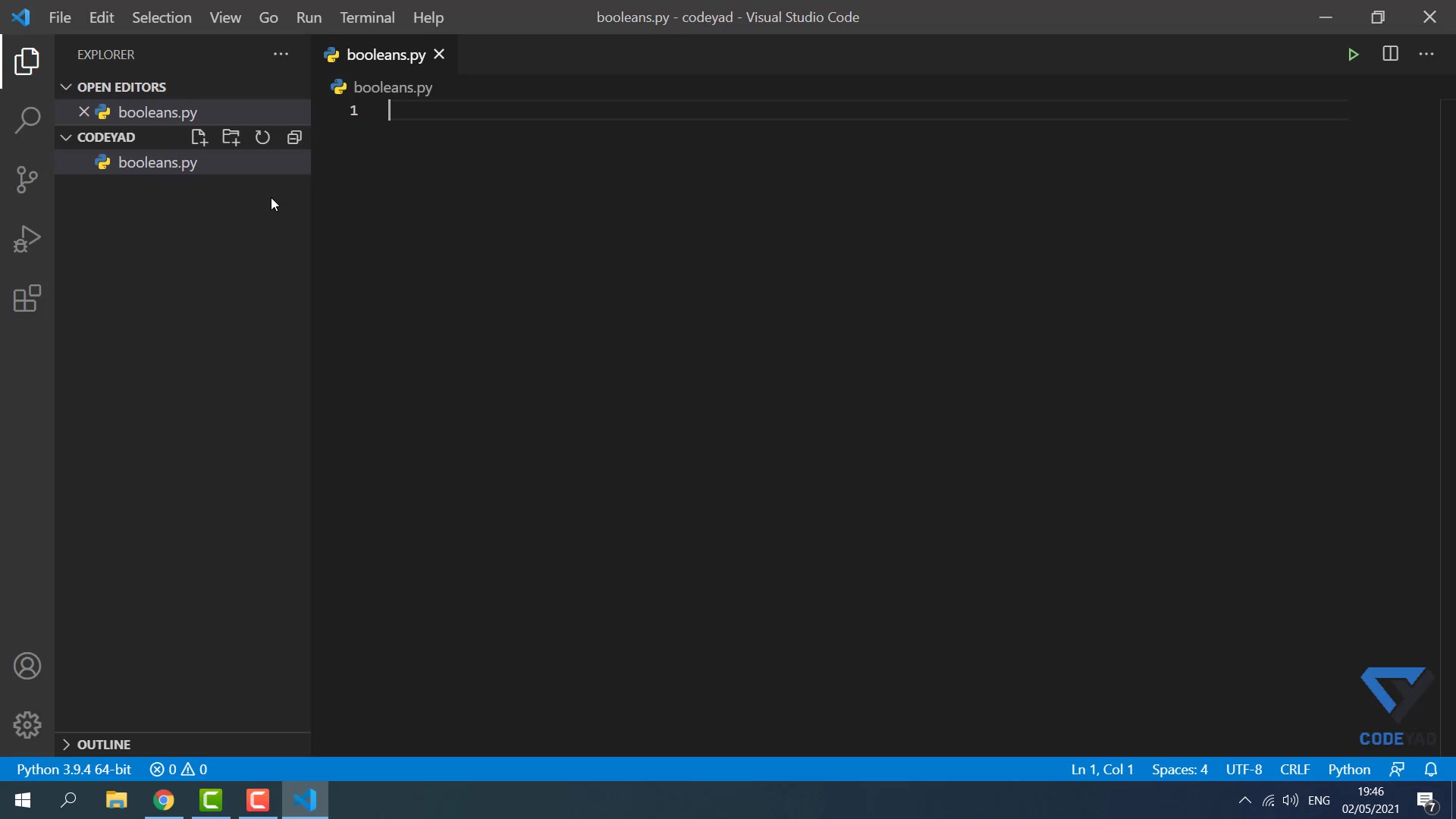Refresh the explorer file tree
The image size is (1456, 819).
pyautogui.click(x=262, y=137)
